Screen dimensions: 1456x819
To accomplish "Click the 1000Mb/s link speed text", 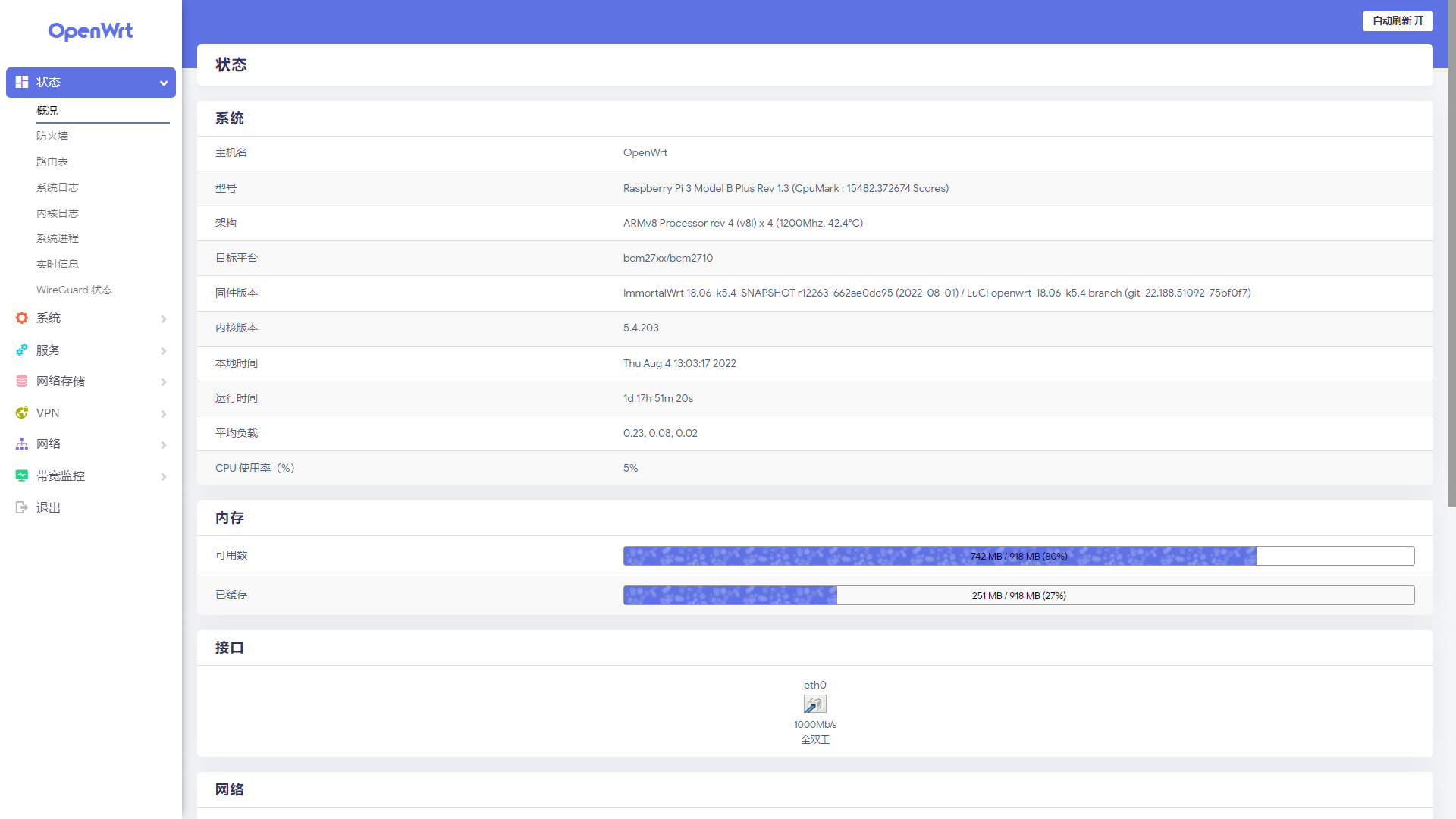I will [x=815, y=724].
